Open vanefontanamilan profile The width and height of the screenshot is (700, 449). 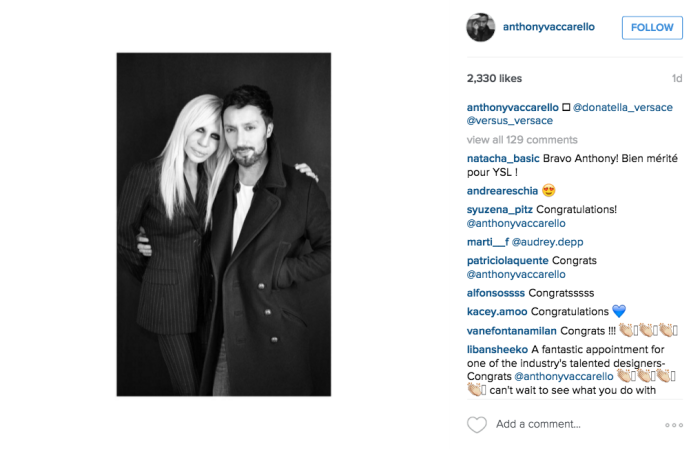pyautogui.click(x=512, y=331)
